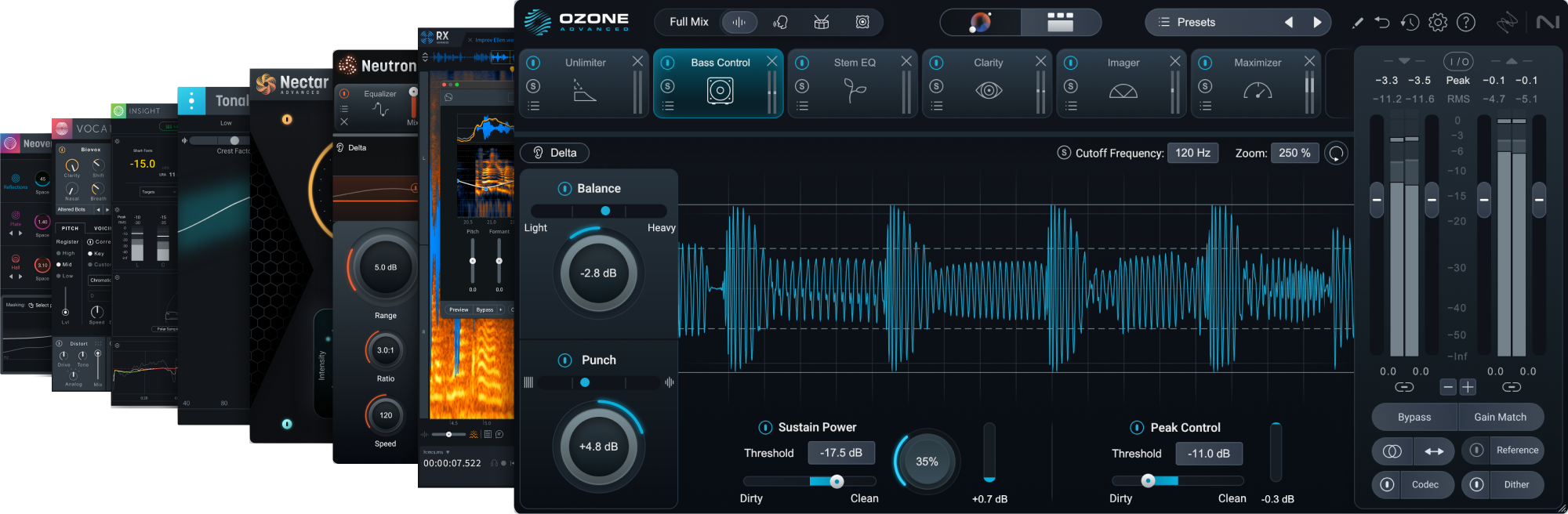
Task: Click the vocal stem head icon
Action: coord(780,22)
